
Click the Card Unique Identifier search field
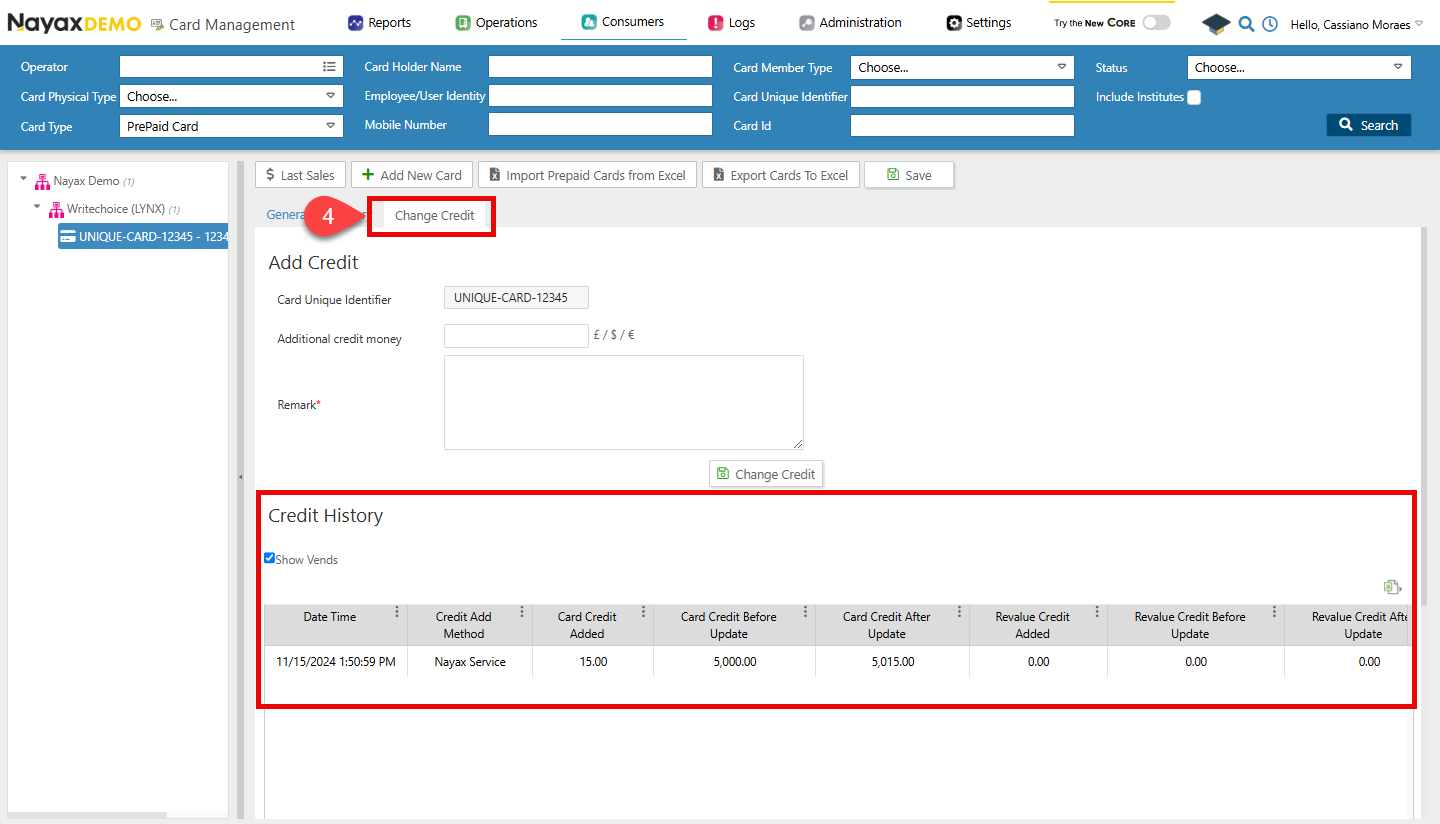pos(962,97)
